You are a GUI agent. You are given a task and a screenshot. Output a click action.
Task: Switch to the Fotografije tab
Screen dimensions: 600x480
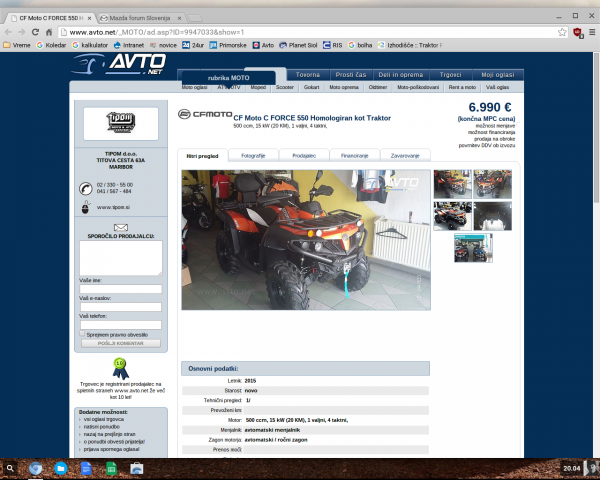(x=254, y=156)
